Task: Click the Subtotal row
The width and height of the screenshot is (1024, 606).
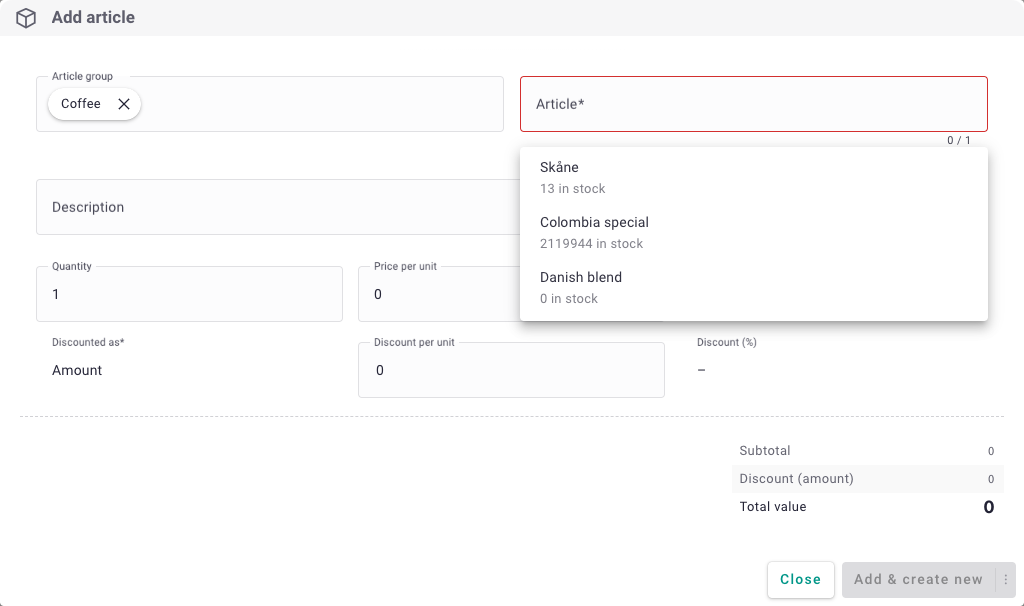Action: tap(866, 451)
